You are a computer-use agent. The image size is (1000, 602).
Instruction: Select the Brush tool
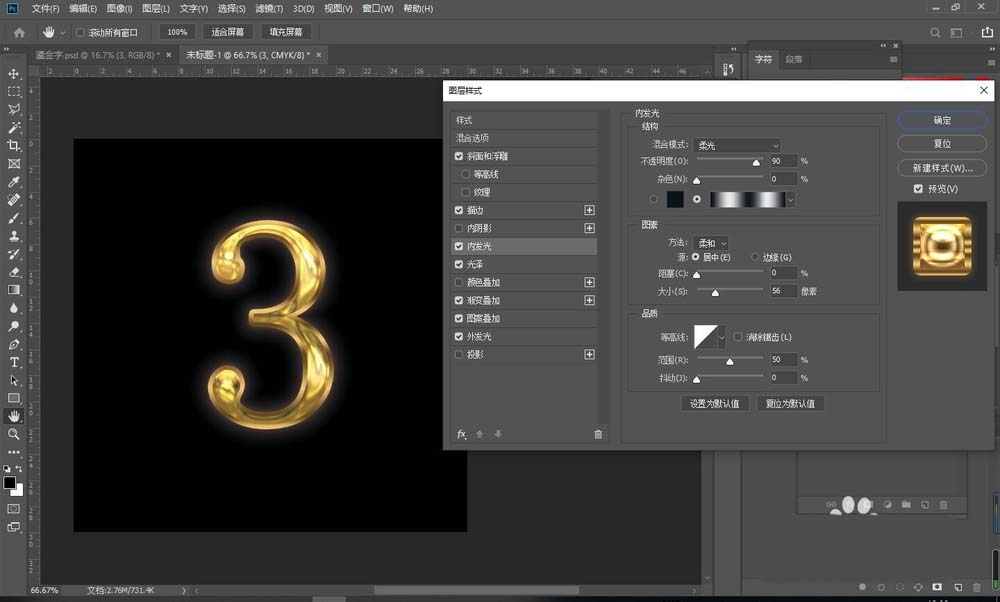[x=13, y=218]
